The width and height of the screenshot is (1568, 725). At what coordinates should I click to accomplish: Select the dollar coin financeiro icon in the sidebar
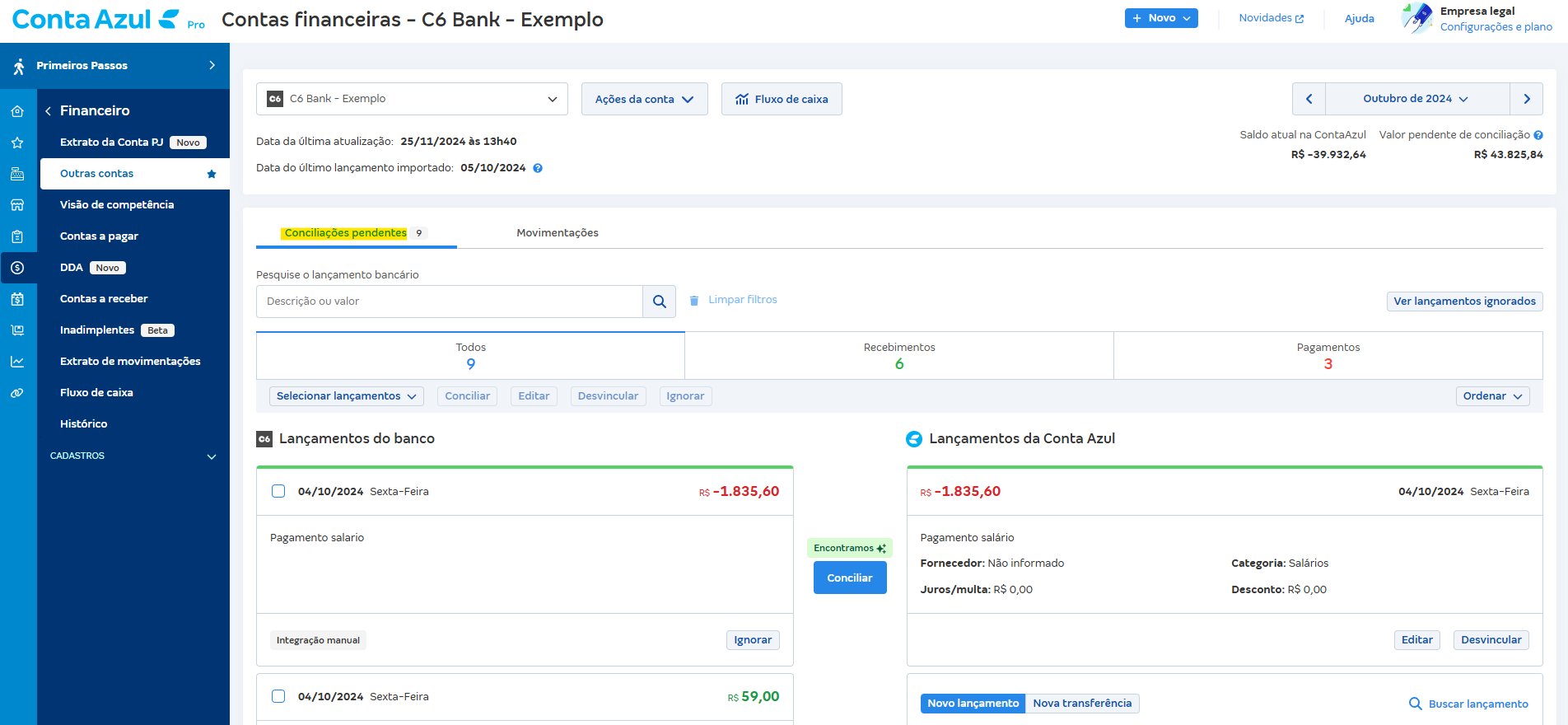point(17,268)
